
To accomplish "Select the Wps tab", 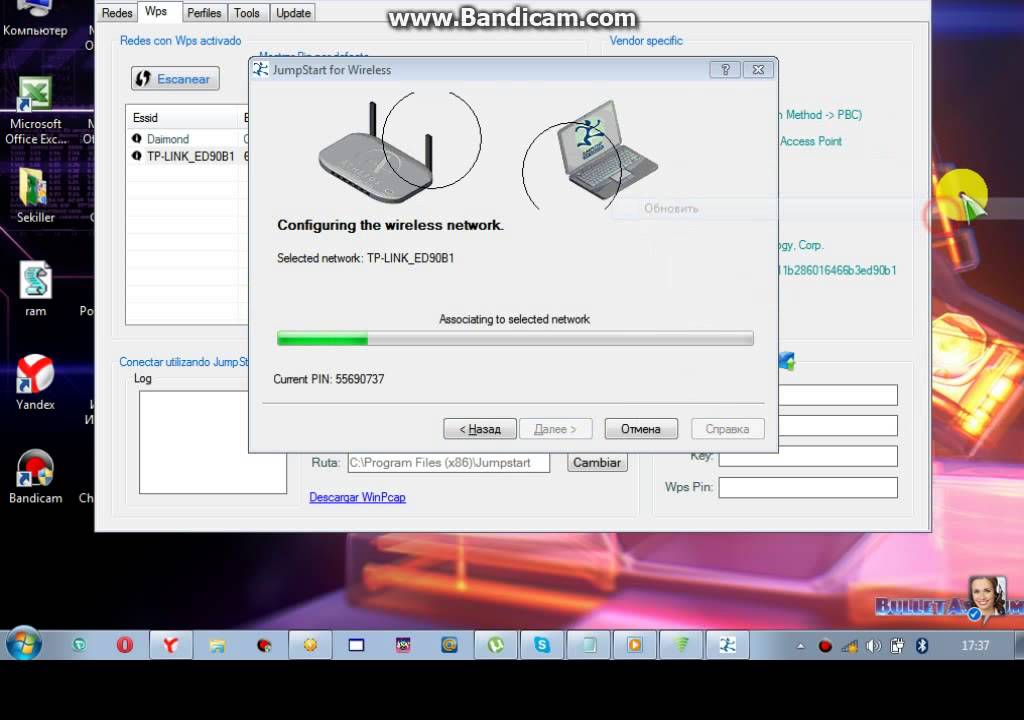I will click(156, 12).
